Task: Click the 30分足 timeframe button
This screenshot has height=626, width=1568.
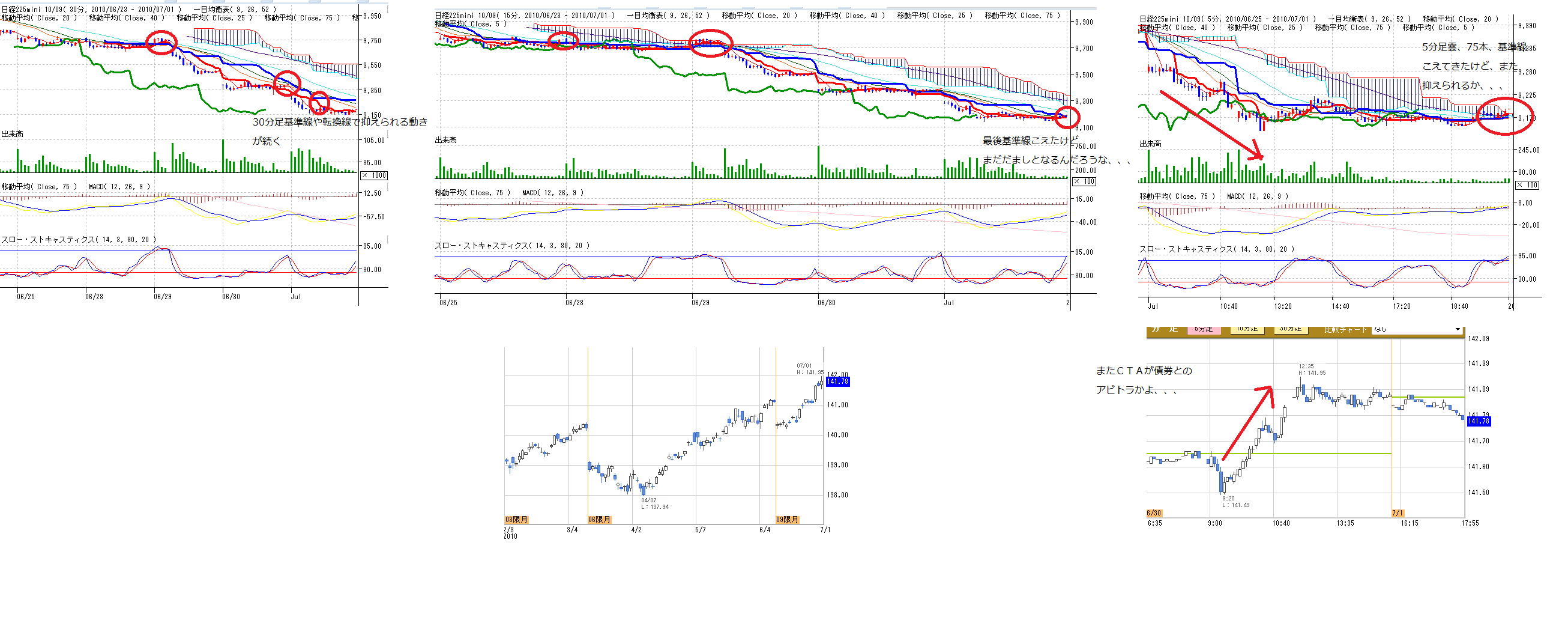Action: point(1291,329)
